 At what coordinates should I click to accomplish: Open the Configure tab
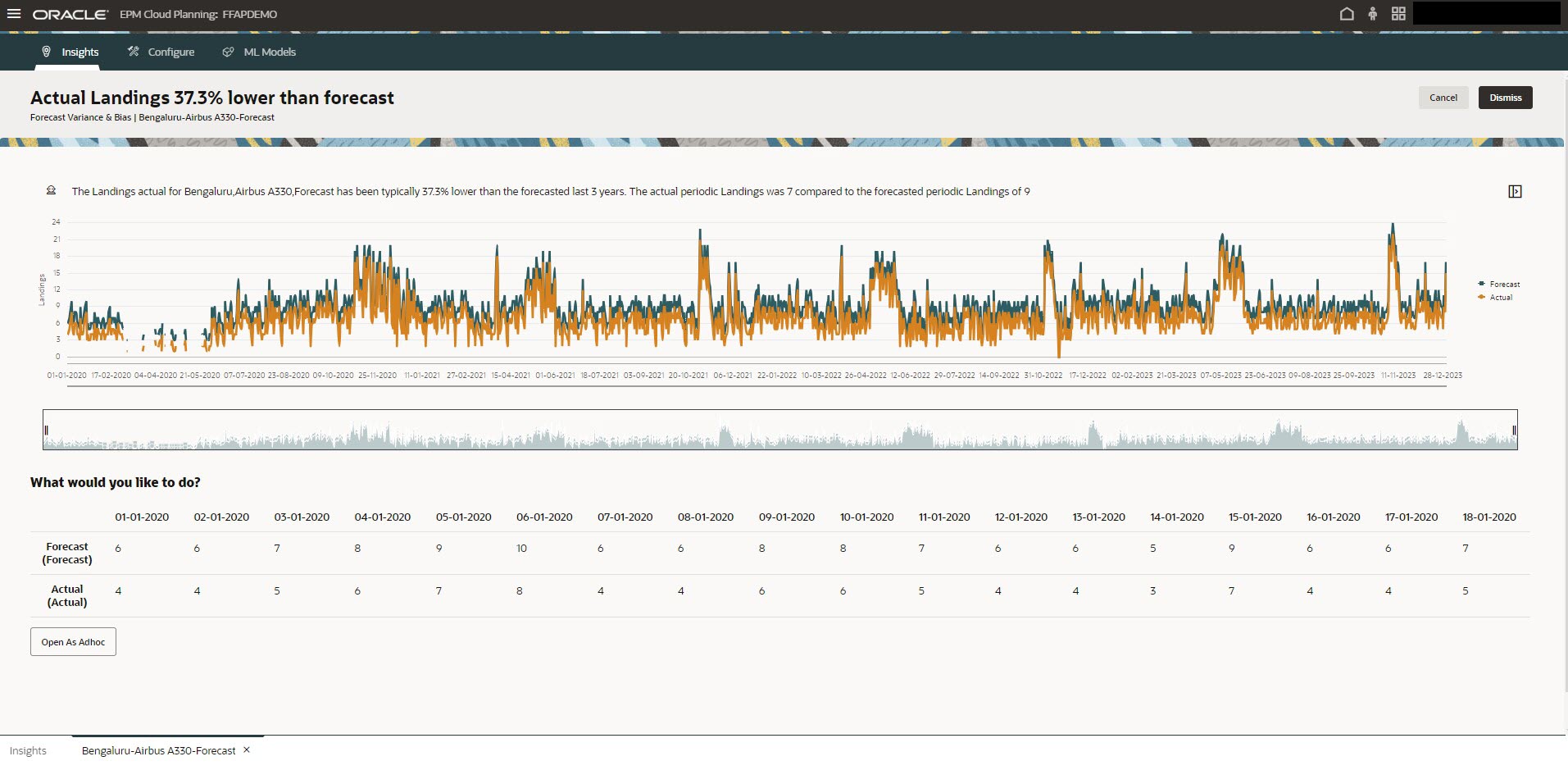point(161,52)
